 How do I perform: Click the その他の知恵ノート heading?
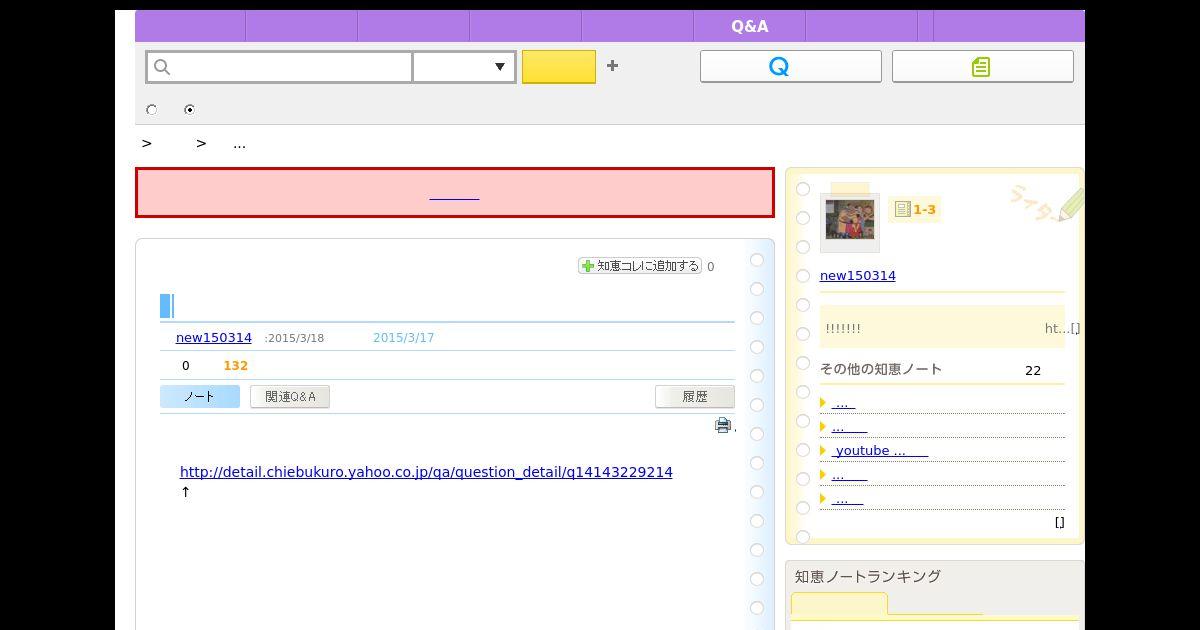[x=881, y=369]
